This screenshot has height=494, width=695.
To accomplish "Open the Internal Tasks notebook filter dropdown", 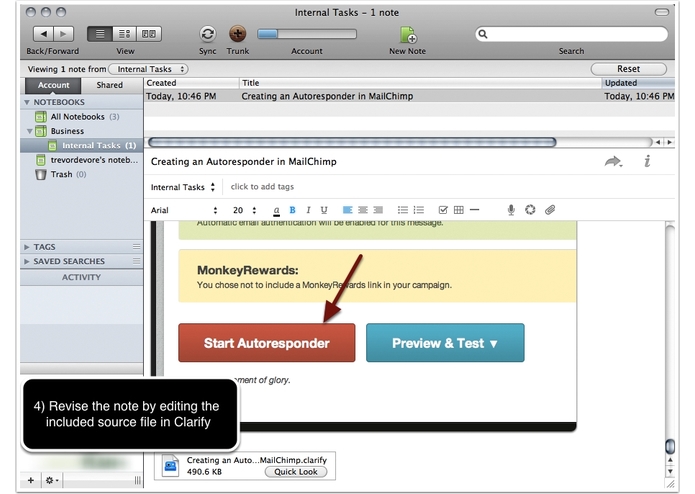I will tap(149, 69).
